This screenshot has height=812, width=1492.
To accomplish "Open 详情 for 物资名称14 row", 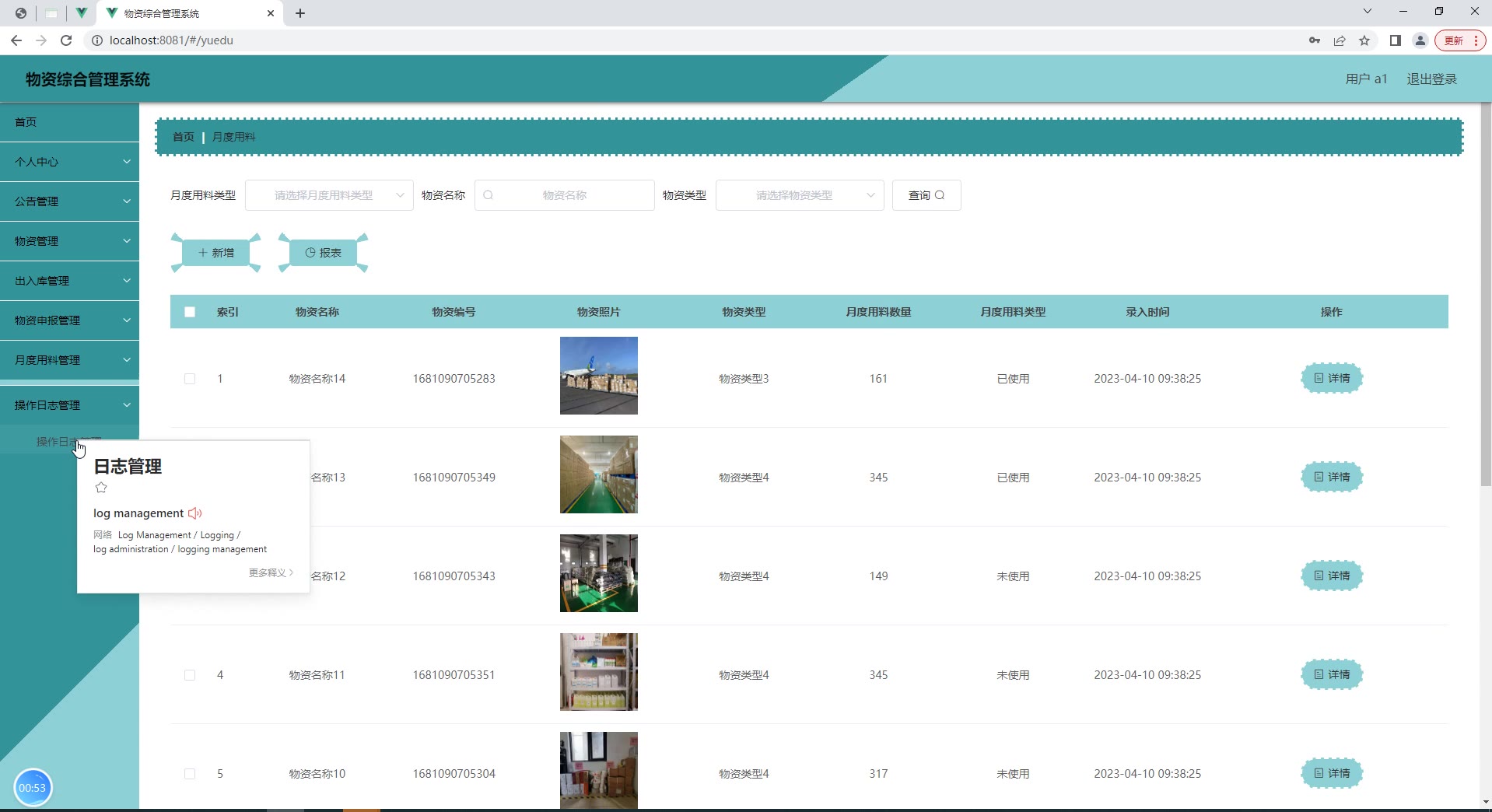I will [x=1332, y=378].
